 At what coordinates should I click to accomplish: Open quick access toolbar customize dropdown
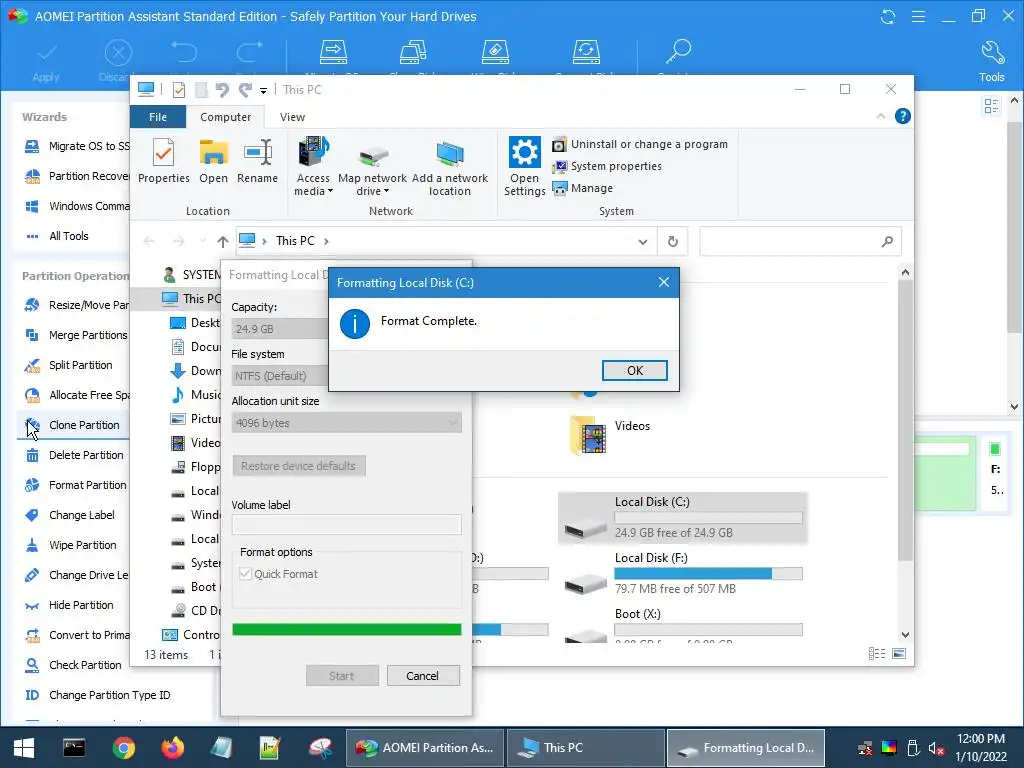pos(263,90)
